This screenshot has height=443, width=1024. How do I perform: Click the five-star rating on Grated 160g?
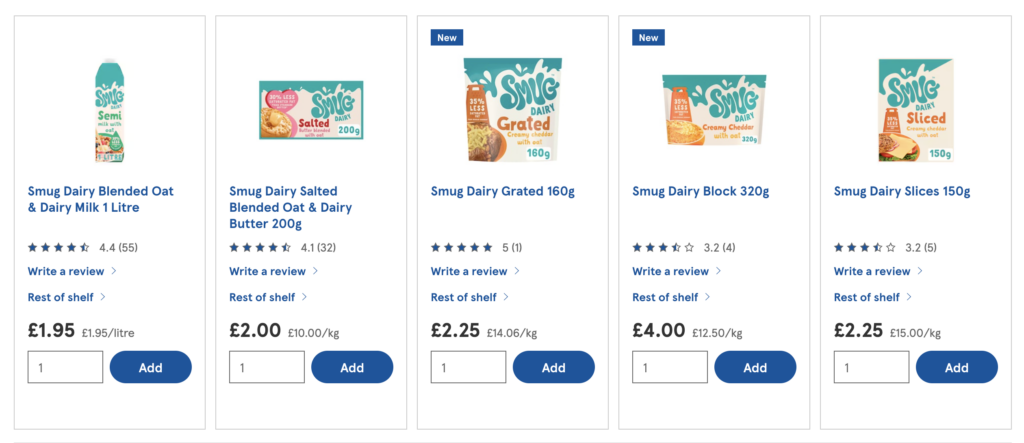462,247
